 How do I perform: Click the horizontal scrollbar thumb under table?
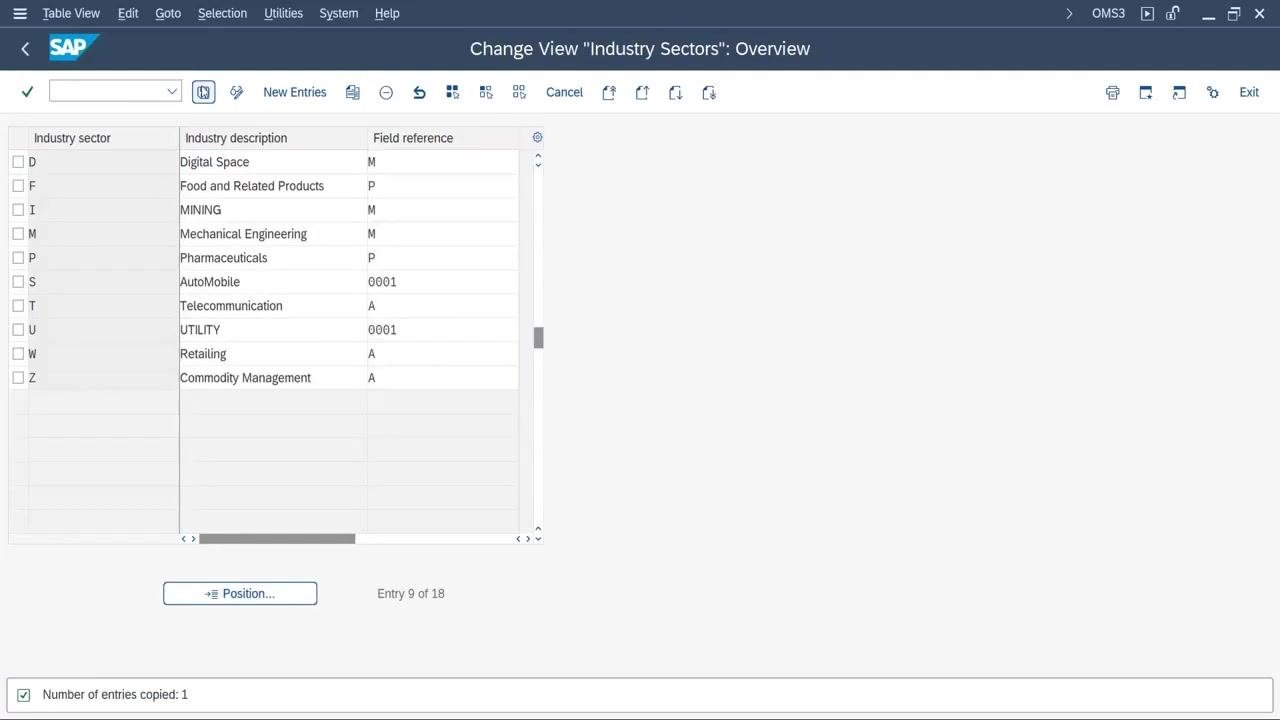click(x=277, y=539)
